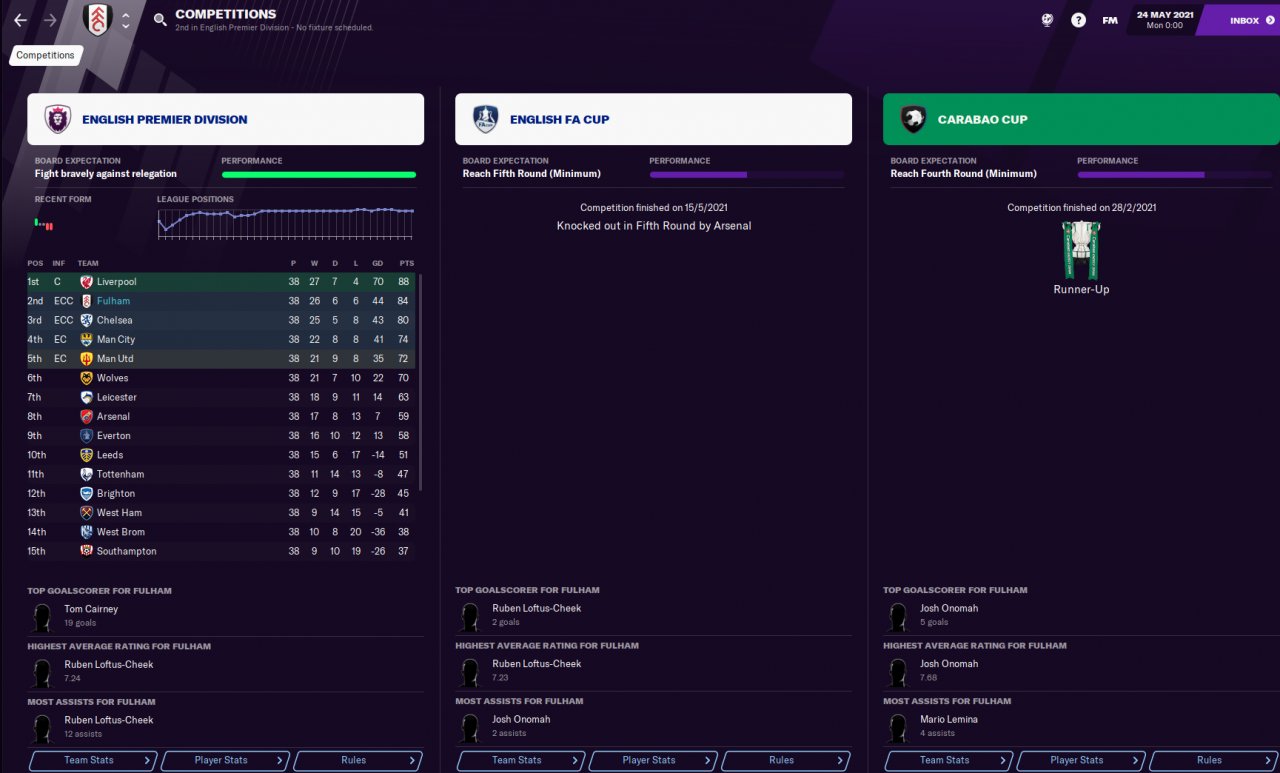1280x773 pixels.
Task: Open the English FA Cup title
Action: (x=560, y=120)
